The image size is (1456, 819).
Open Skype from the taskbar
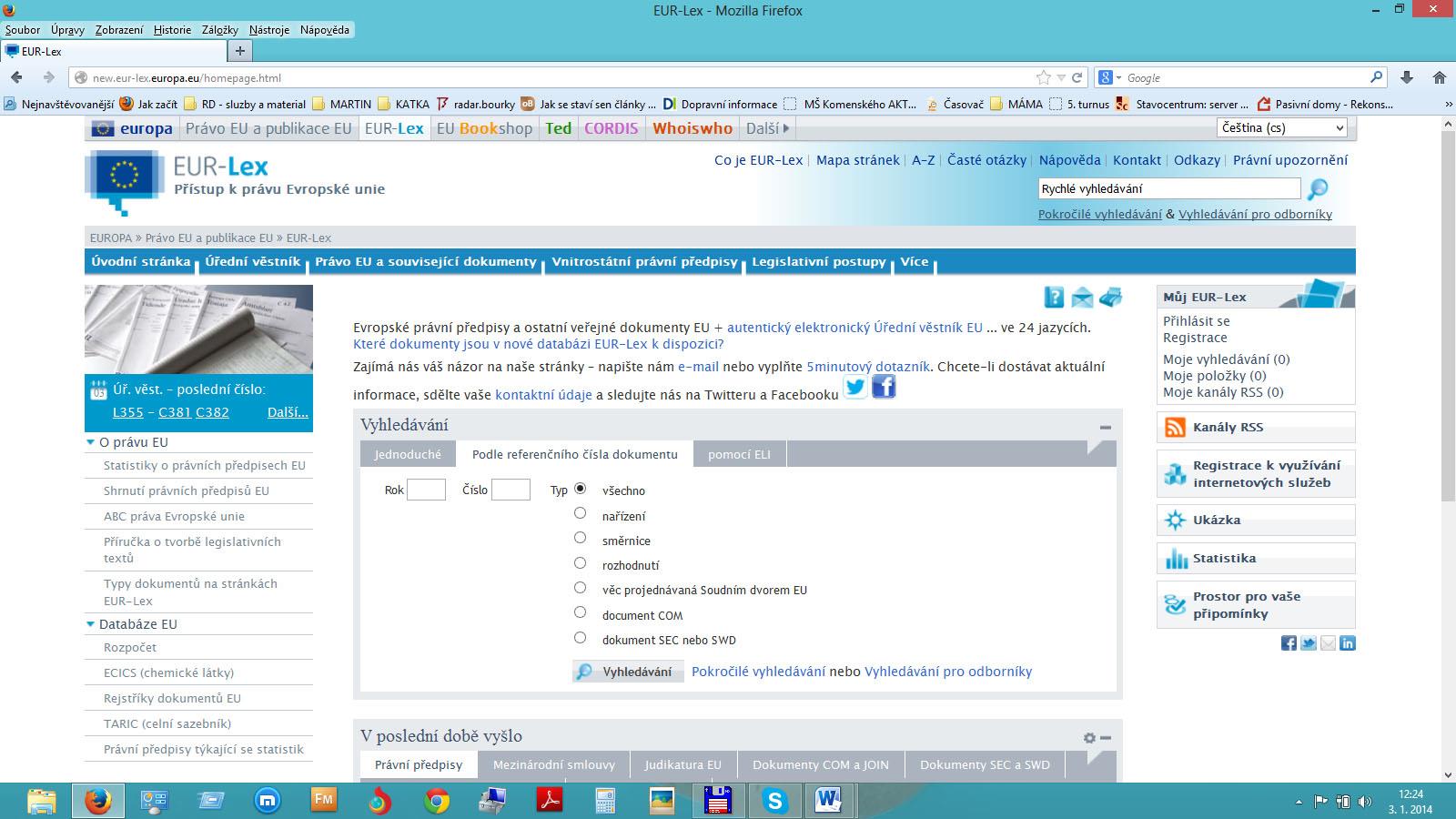coord(775,801)
